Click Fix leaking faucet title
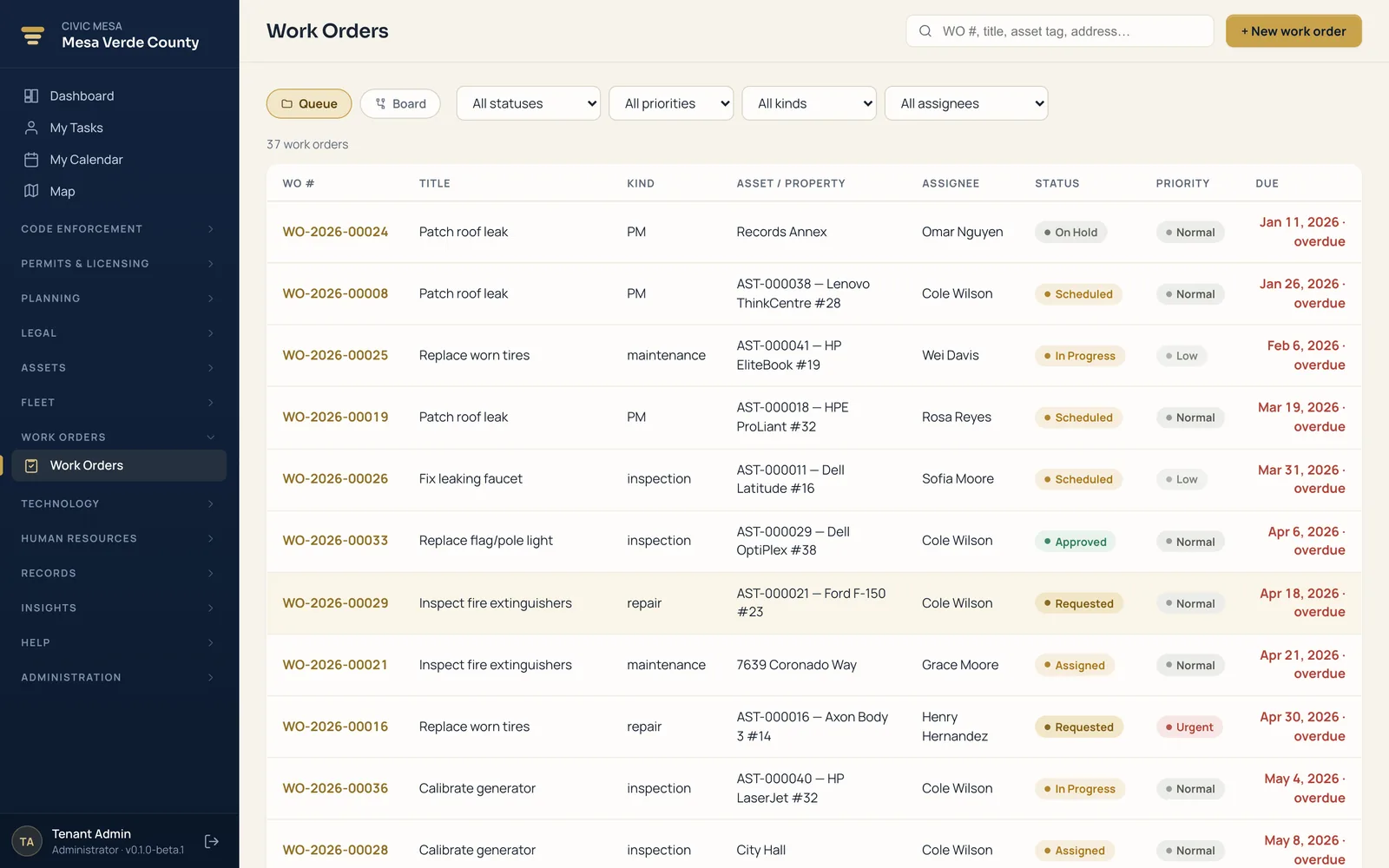1389x868 pixels. tap(471, 478)
